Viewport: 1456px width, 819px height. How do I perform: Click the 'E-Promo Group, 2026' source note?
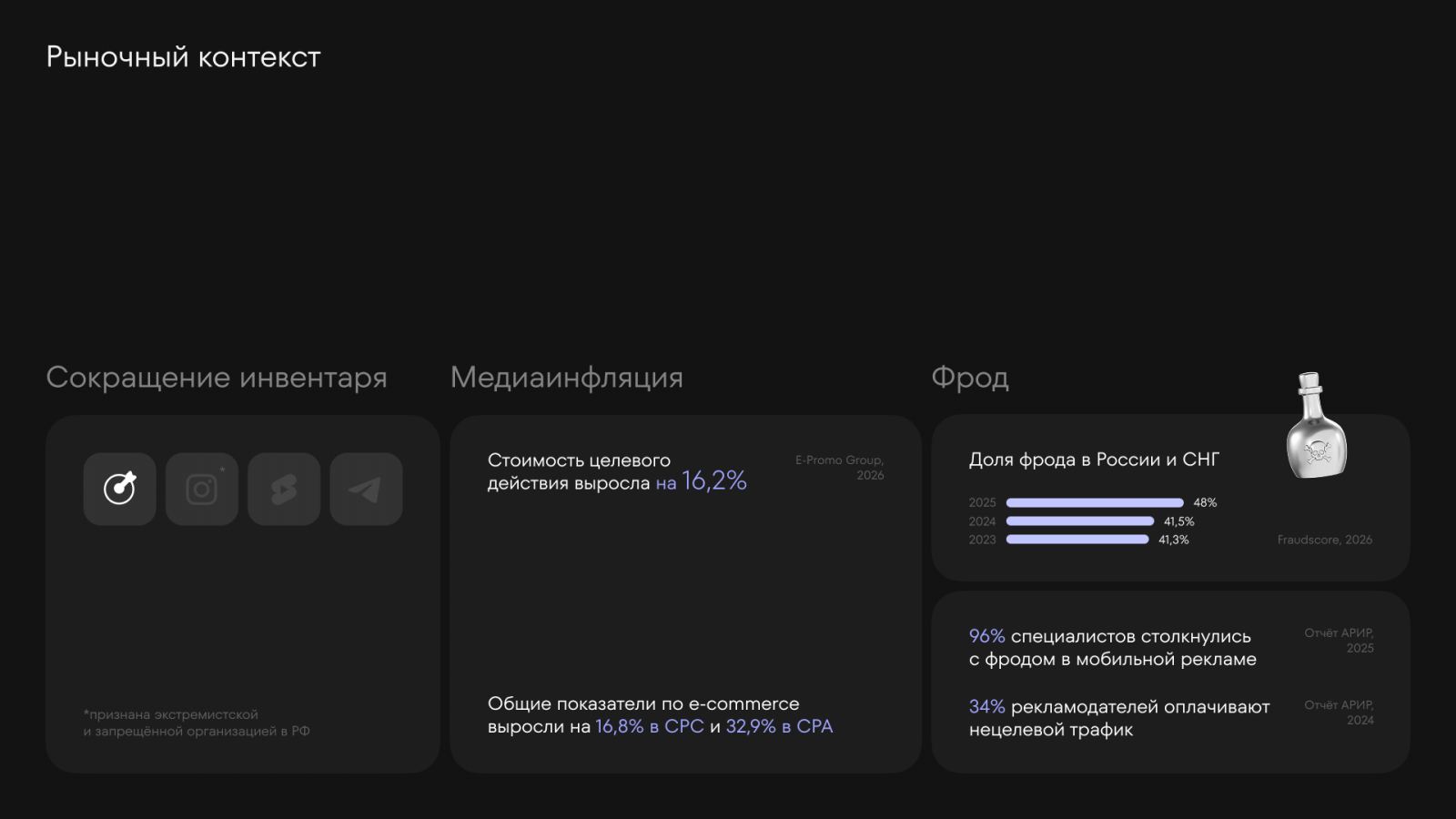coord(839,467)
